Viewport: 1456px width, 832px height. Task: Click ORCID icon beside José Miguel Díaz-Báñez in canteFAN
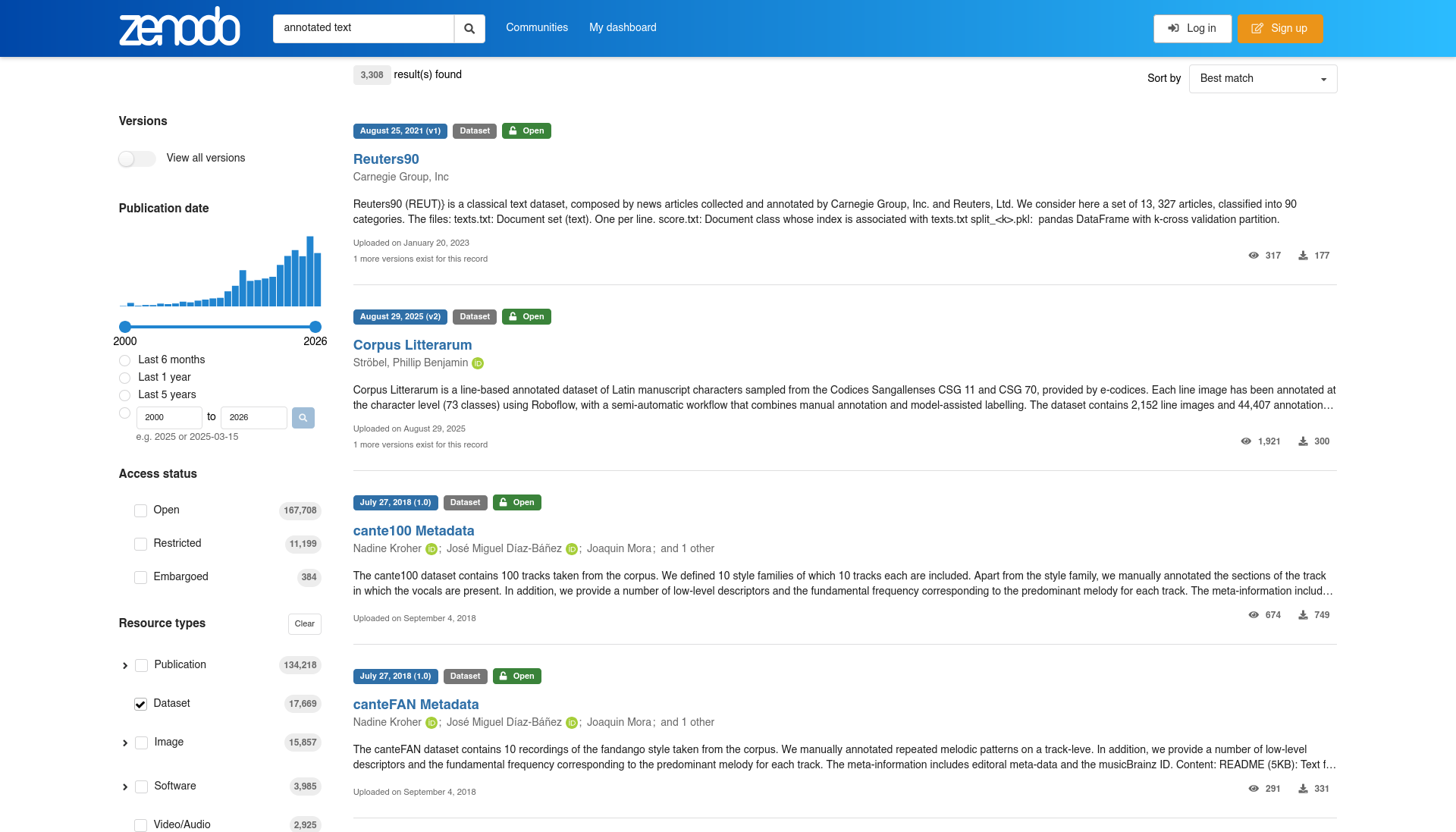tap(572, 723)
